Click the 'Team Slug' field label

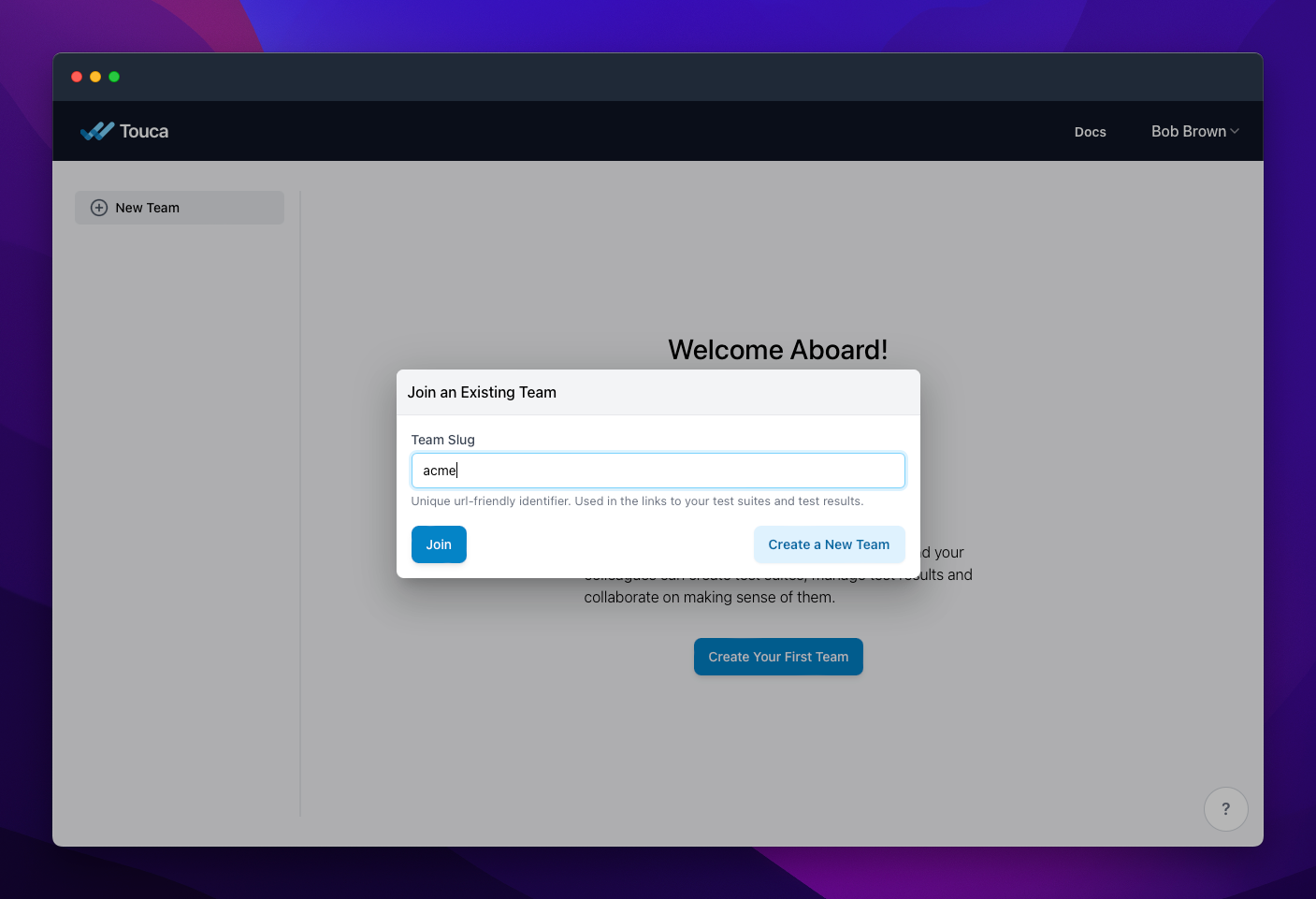[443, 440]
